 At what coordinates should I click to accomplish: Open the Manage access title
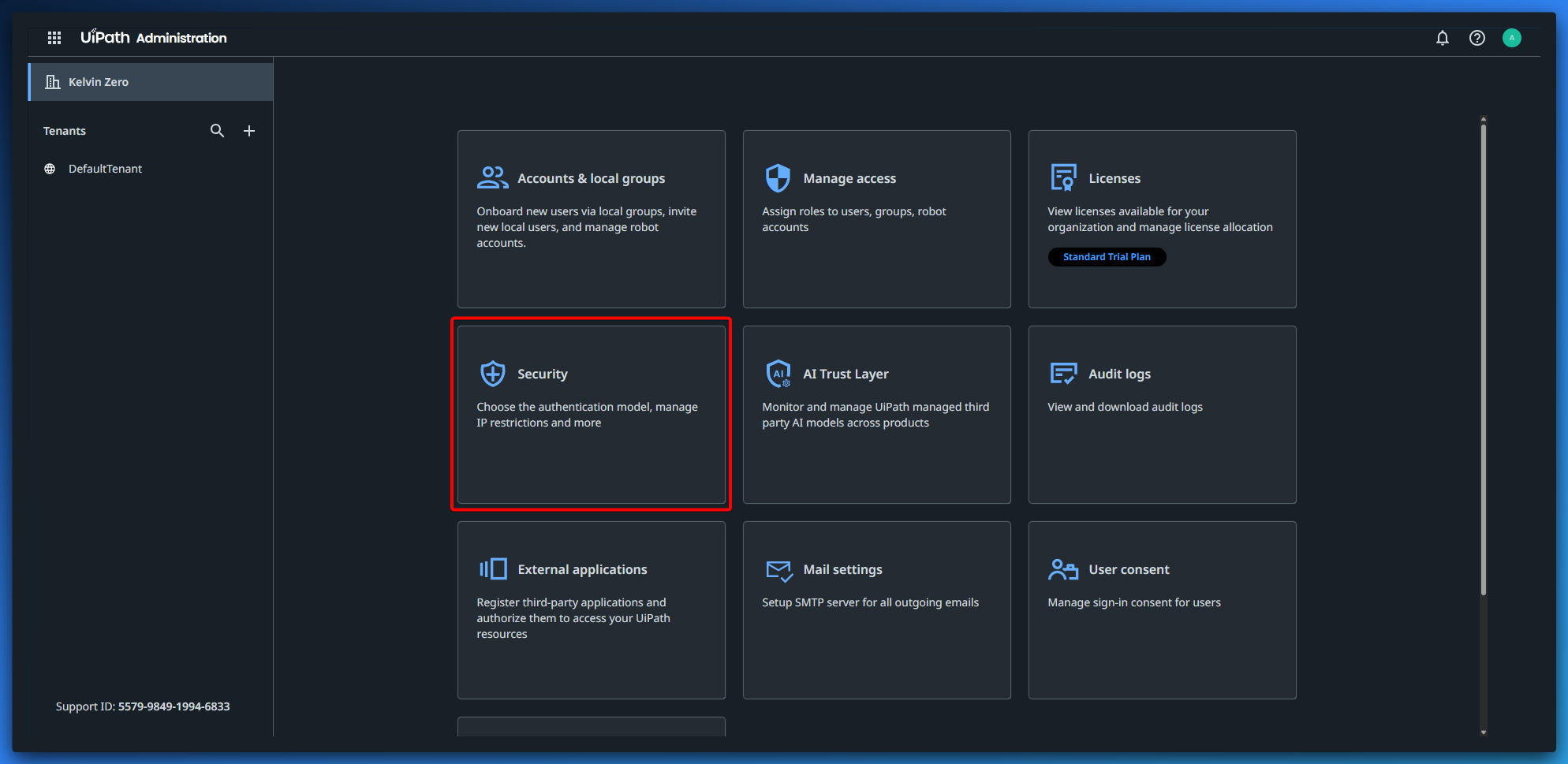click(849, 179)
